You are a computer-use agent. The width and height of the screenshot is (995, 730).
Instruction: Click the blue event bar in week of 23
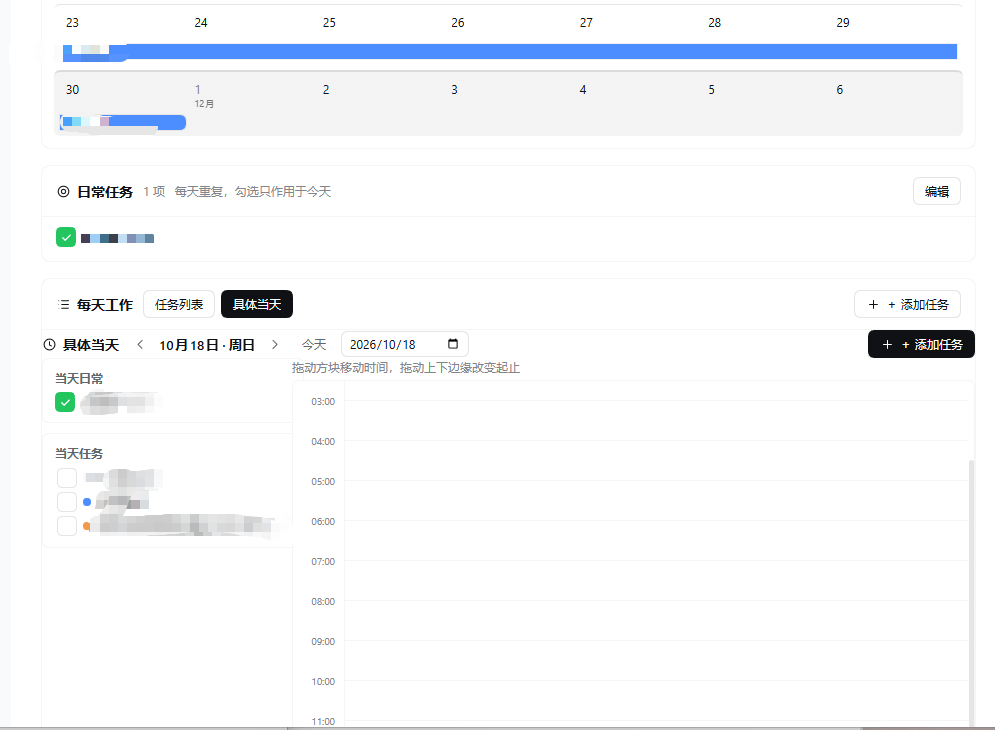(510, 51)
